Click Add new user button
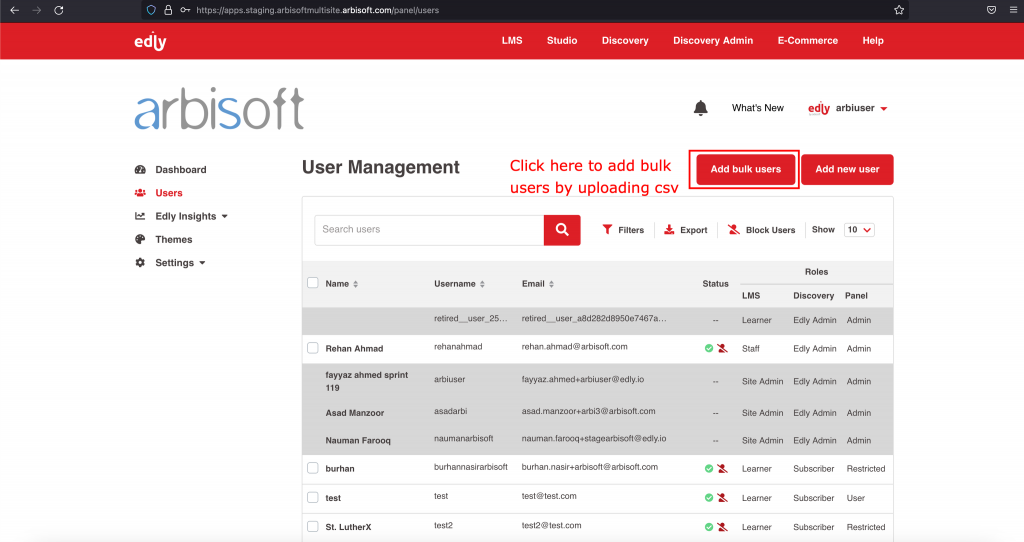The image size is (1024, 542). click(x=847, y=169)
